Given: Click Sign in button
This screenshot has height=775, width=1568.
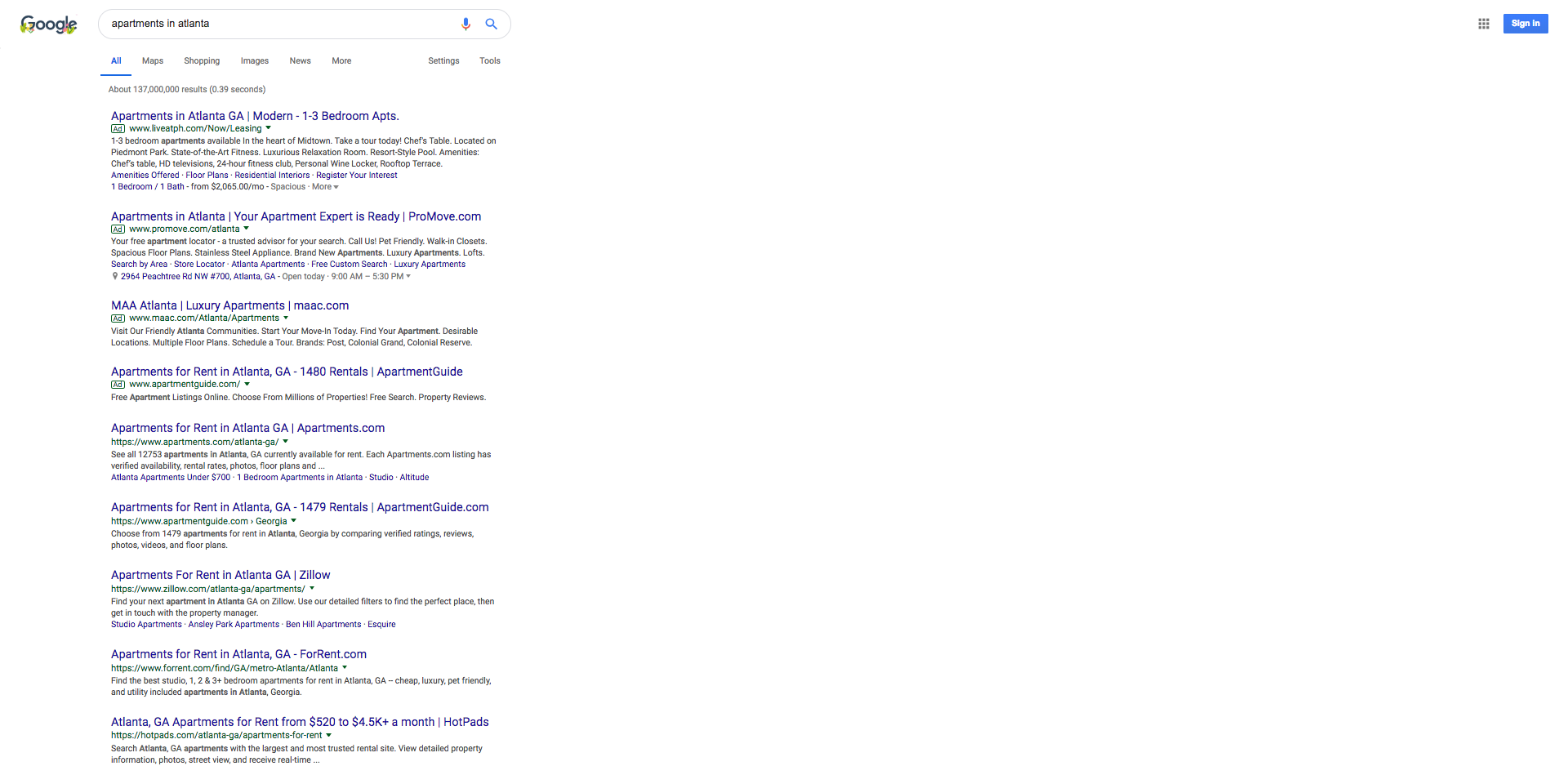Looking at the screenshot, I should pos(1526,24).
